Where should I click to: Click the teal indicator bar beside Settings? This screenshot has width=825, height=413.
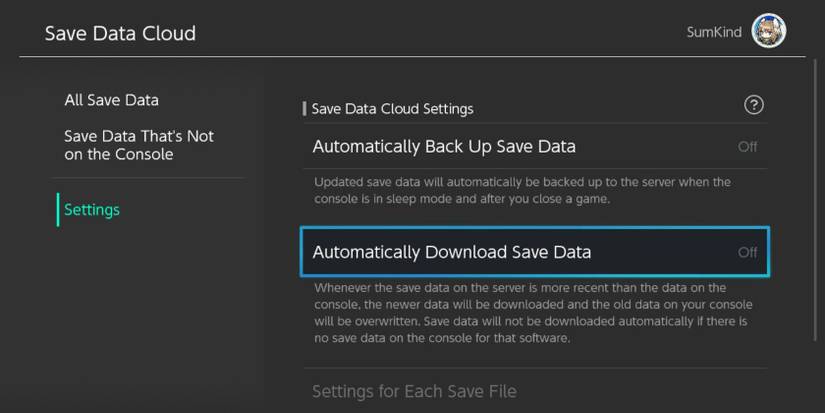[58, 210]
